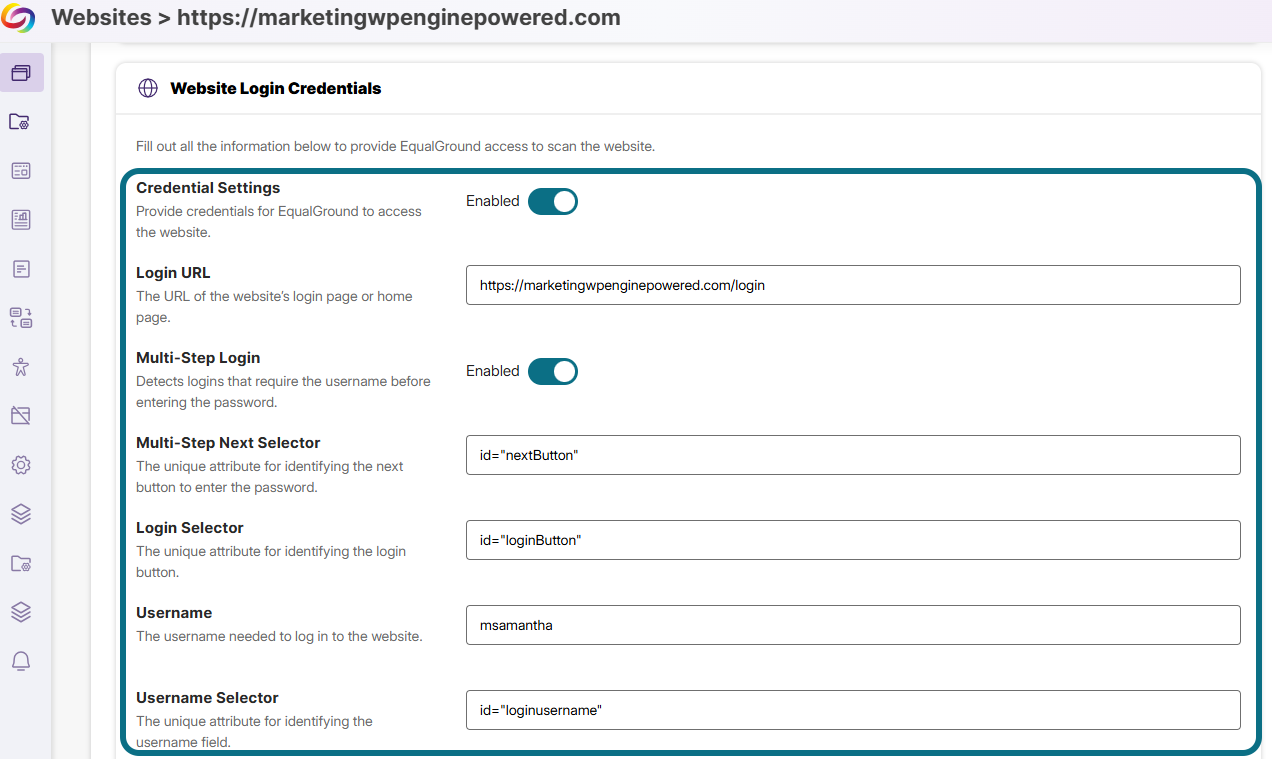
Task: Open the folder-gear icon just below Websites icon
Action: [x=21, y=122]
